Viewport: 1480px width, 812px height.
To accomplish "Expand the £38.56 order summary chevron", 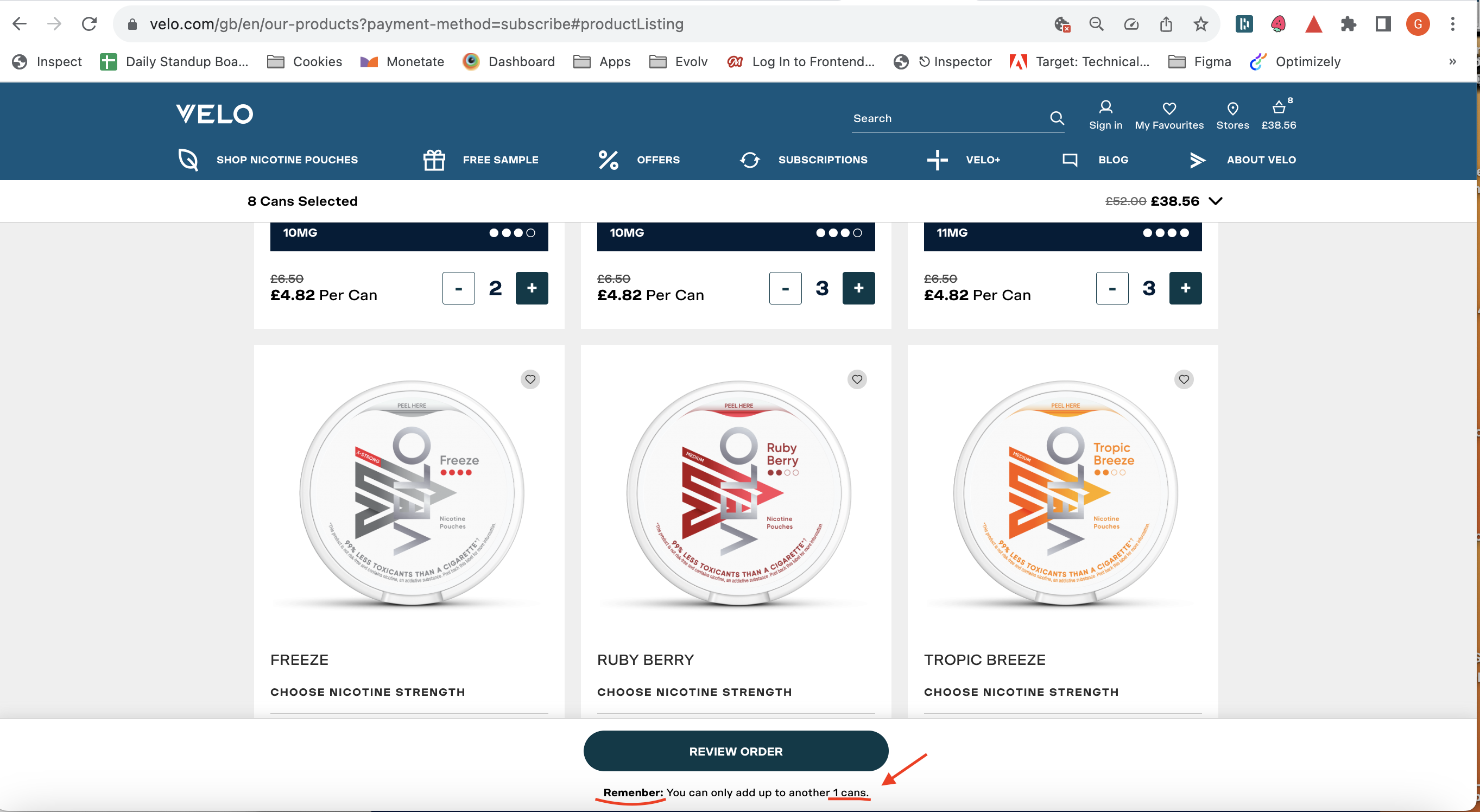I will 1215,201.
